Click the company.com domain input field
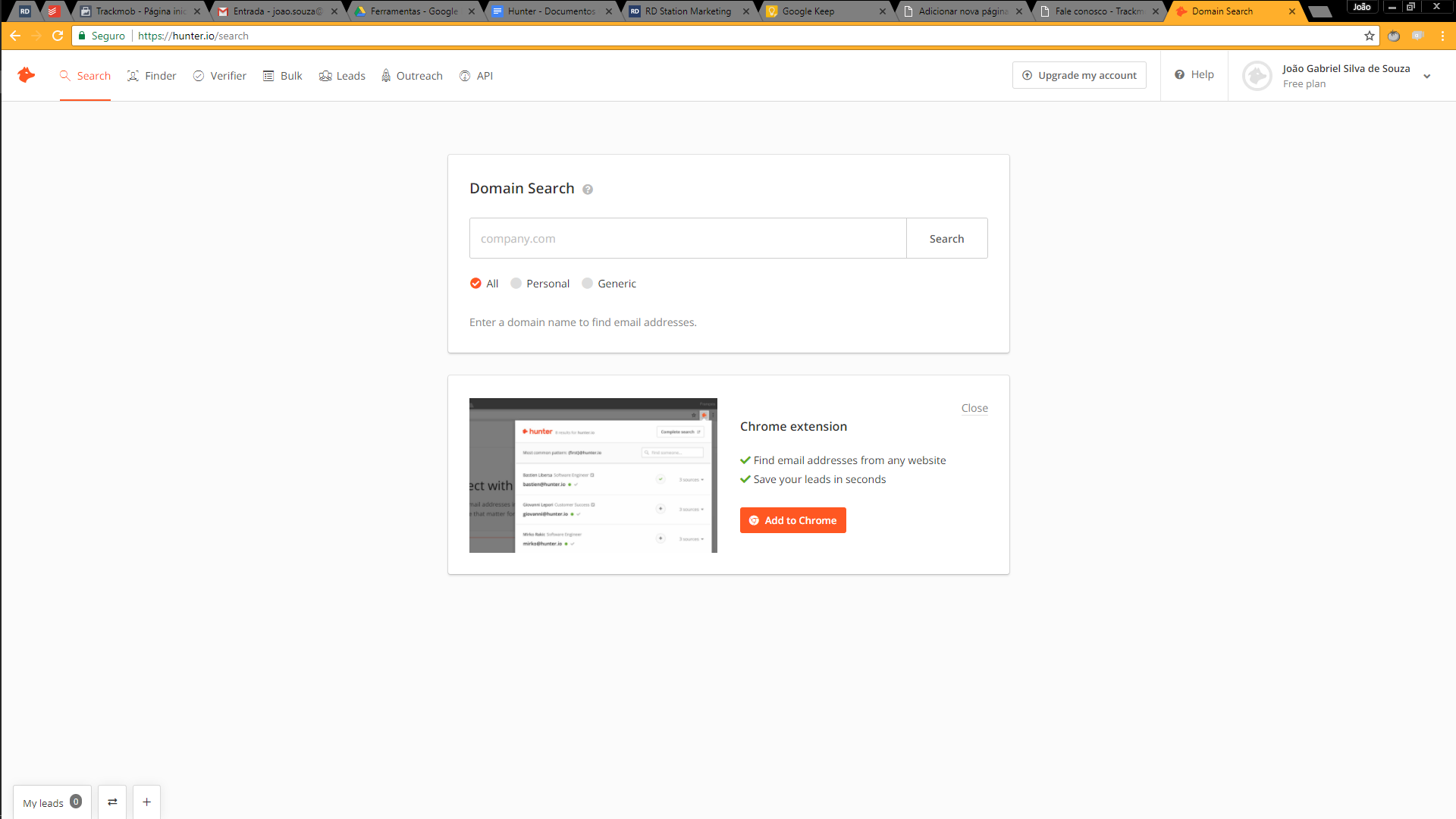1456x819 pixels. (687, 239)
